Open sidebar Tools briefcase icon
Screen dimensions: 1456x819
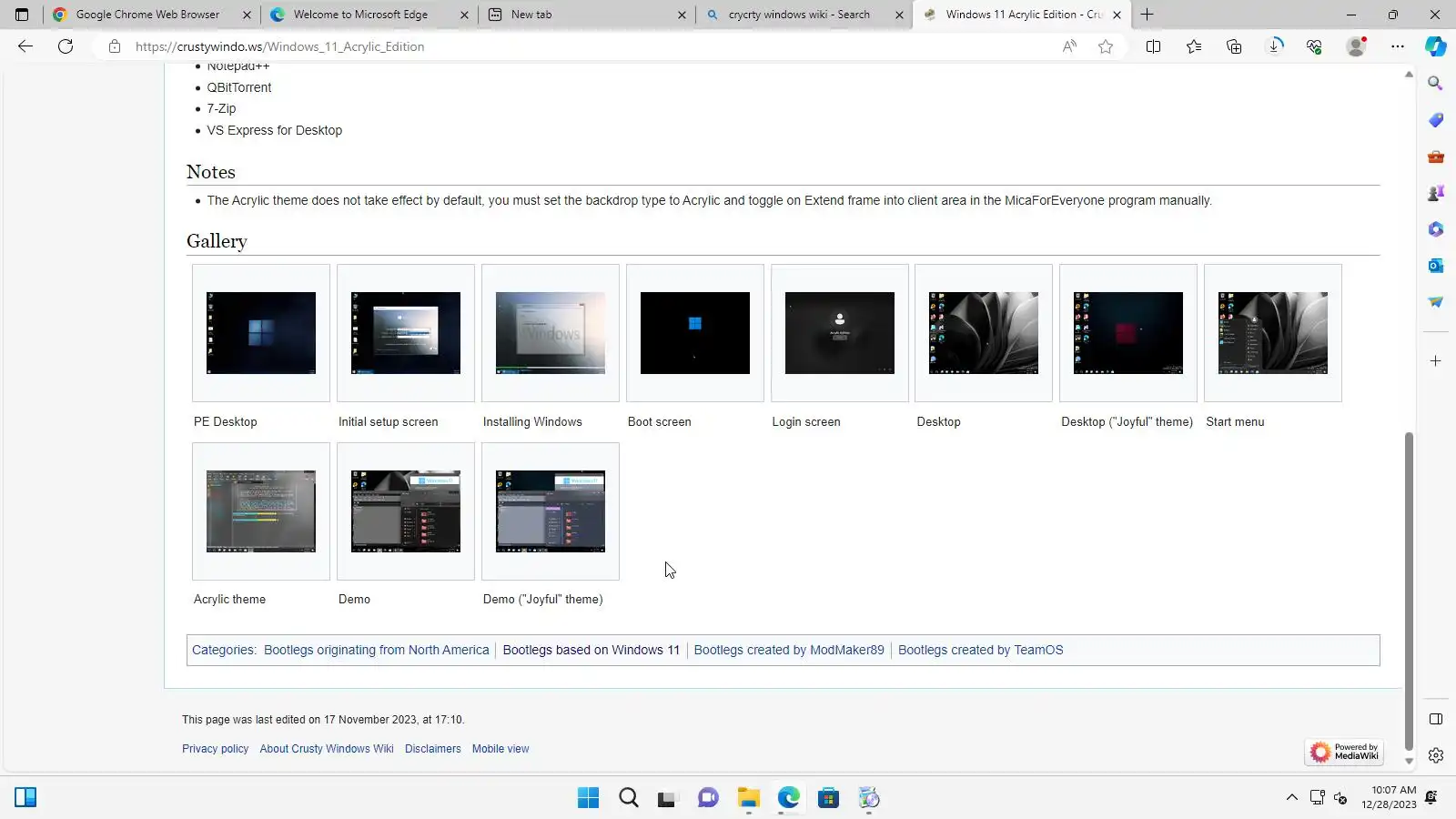(x=1435, y=157)
